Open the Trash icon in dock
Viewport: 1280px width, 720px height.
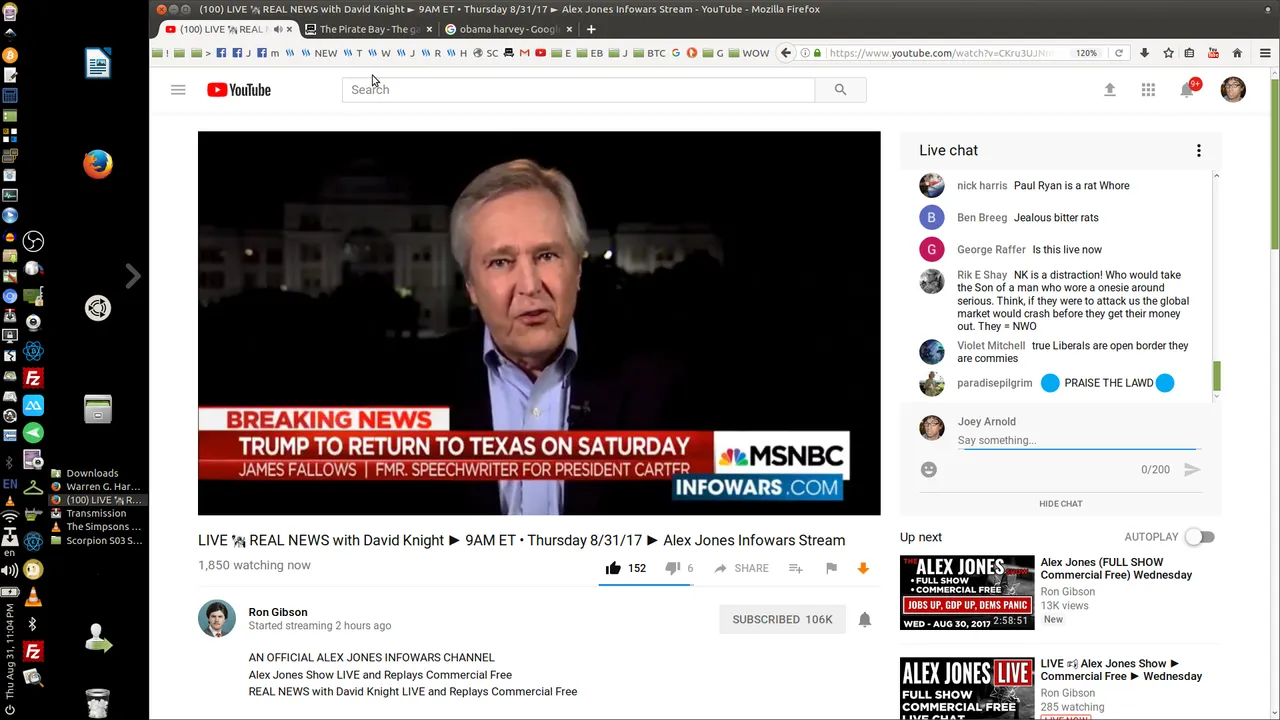(x=98, y=702)
